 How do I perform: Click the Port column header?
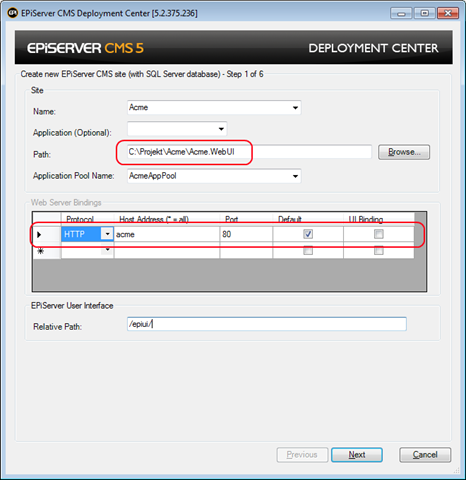point(246,219)
